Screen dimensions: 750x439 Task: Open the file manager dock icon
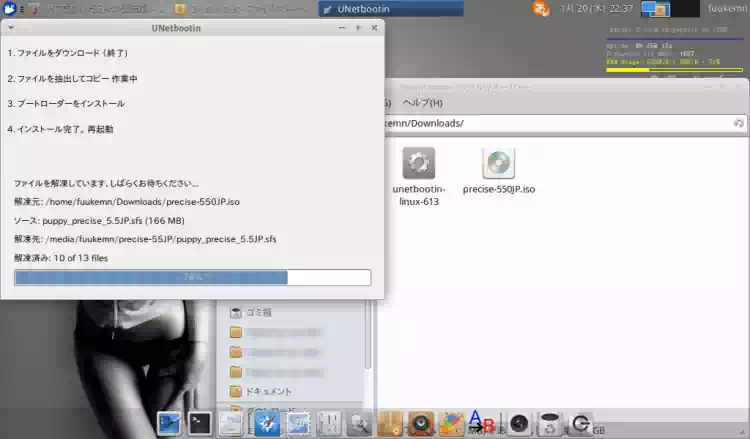point(231,424)
